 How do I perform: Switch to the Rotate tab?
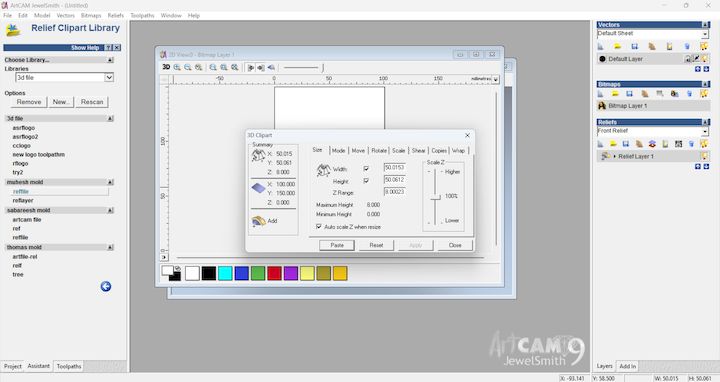379,151
